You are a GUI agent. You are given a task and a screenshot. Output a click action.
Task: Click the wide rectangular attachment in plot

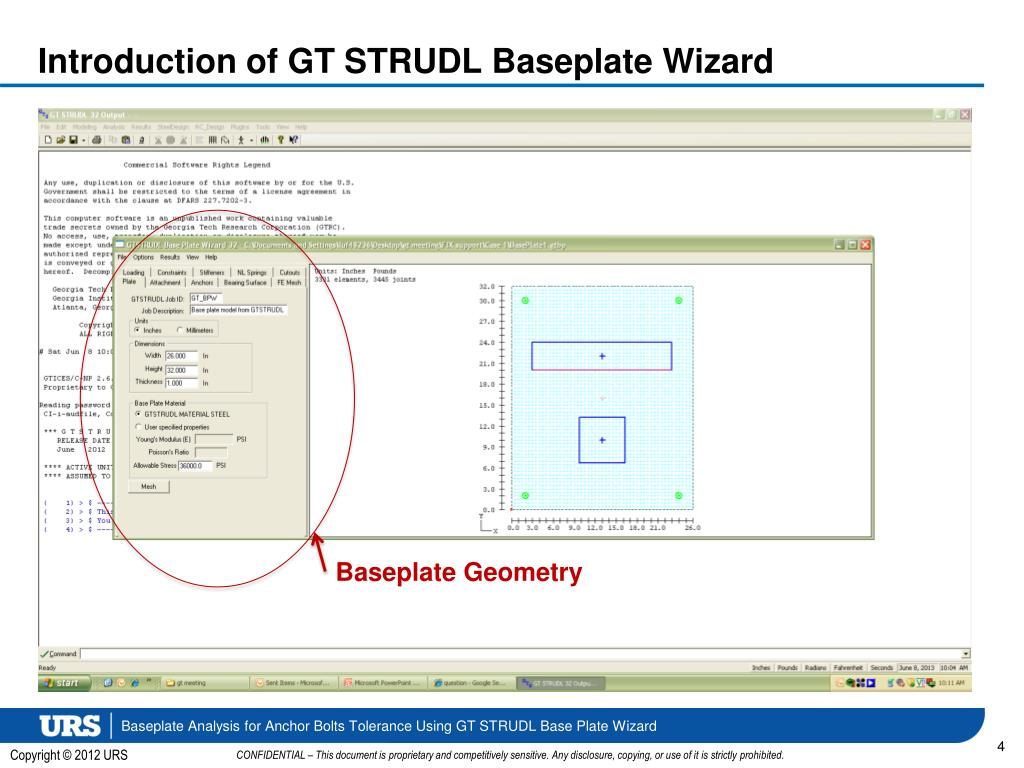pos(601,356)
